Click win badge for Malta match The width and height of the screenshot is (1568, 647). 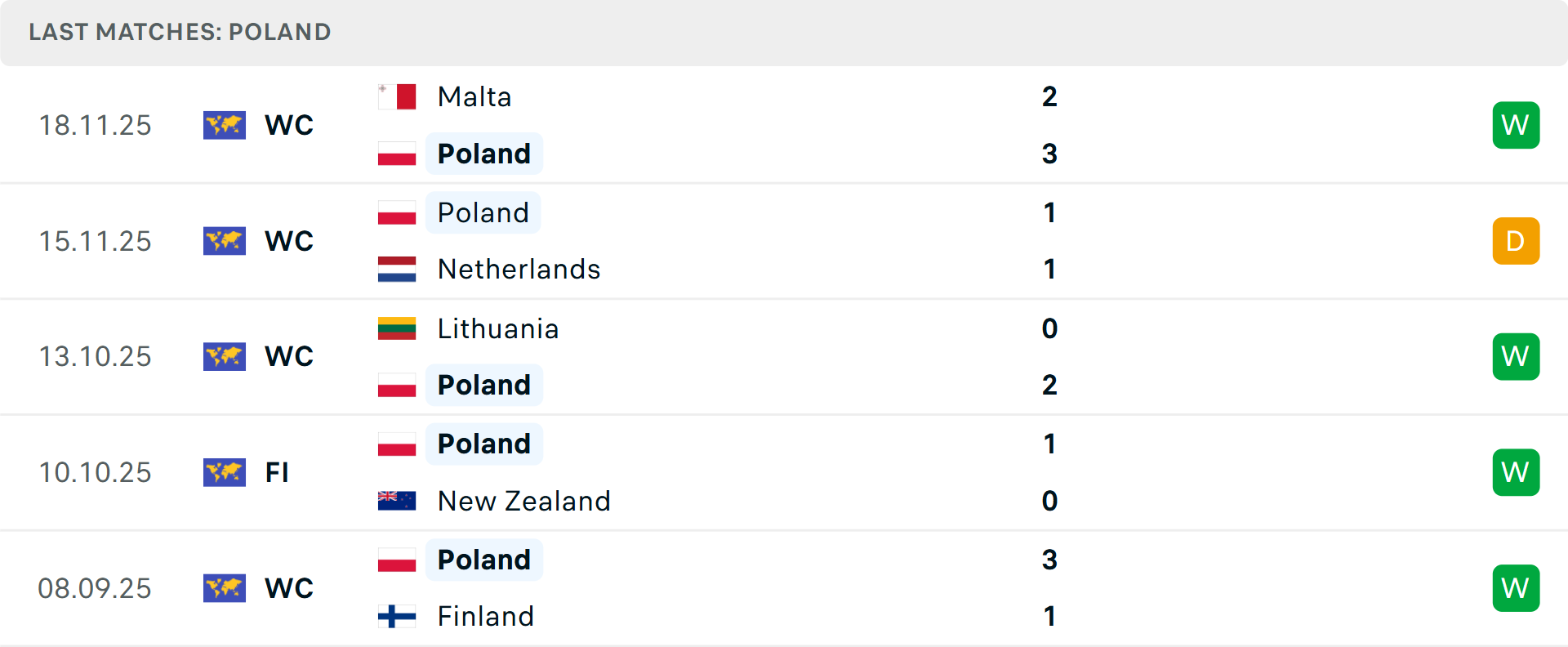click(1516, 125)
